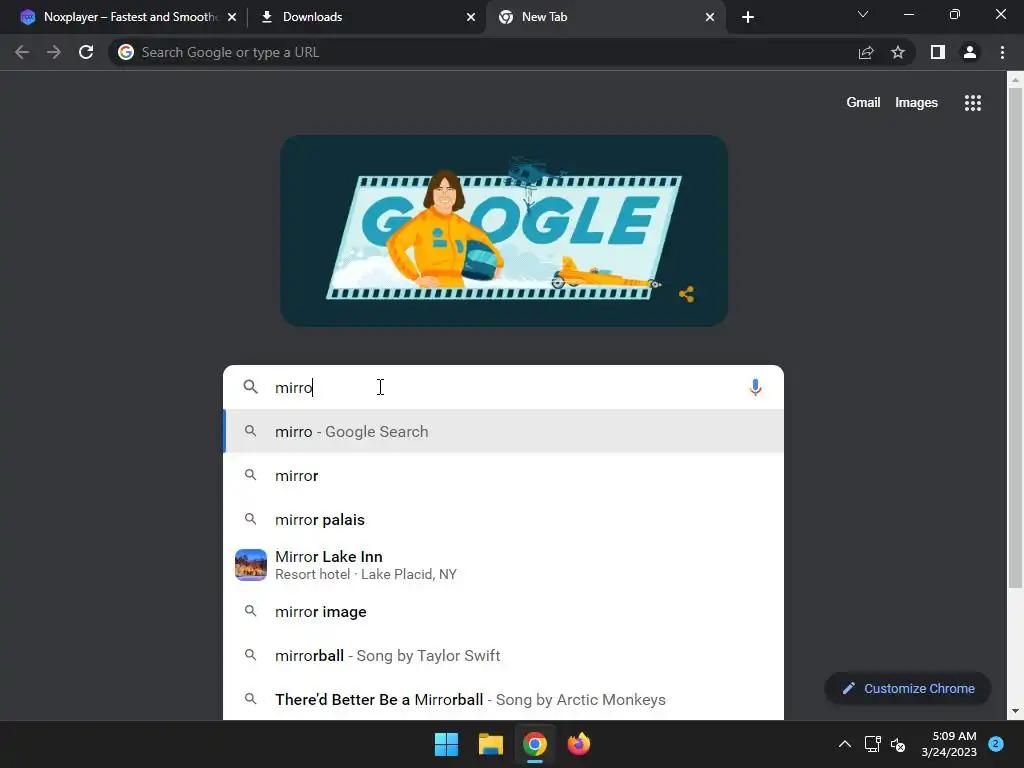Select There'd Better Be a Mirrorball suggestion
1024x768 pixels.
tap(503, 699)
